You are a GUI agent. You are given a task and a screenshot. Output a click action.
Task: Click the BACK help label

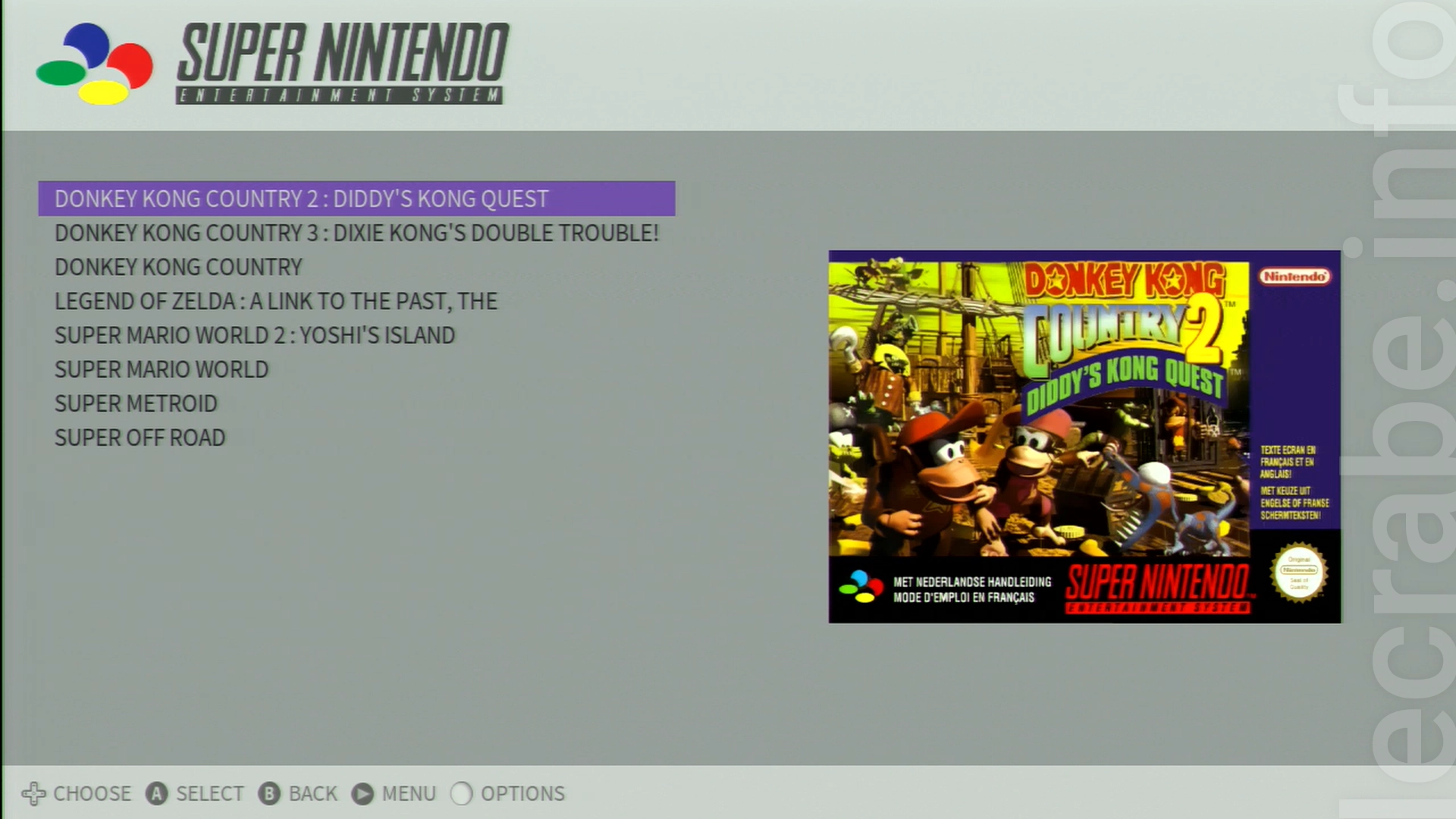[313, 793]
